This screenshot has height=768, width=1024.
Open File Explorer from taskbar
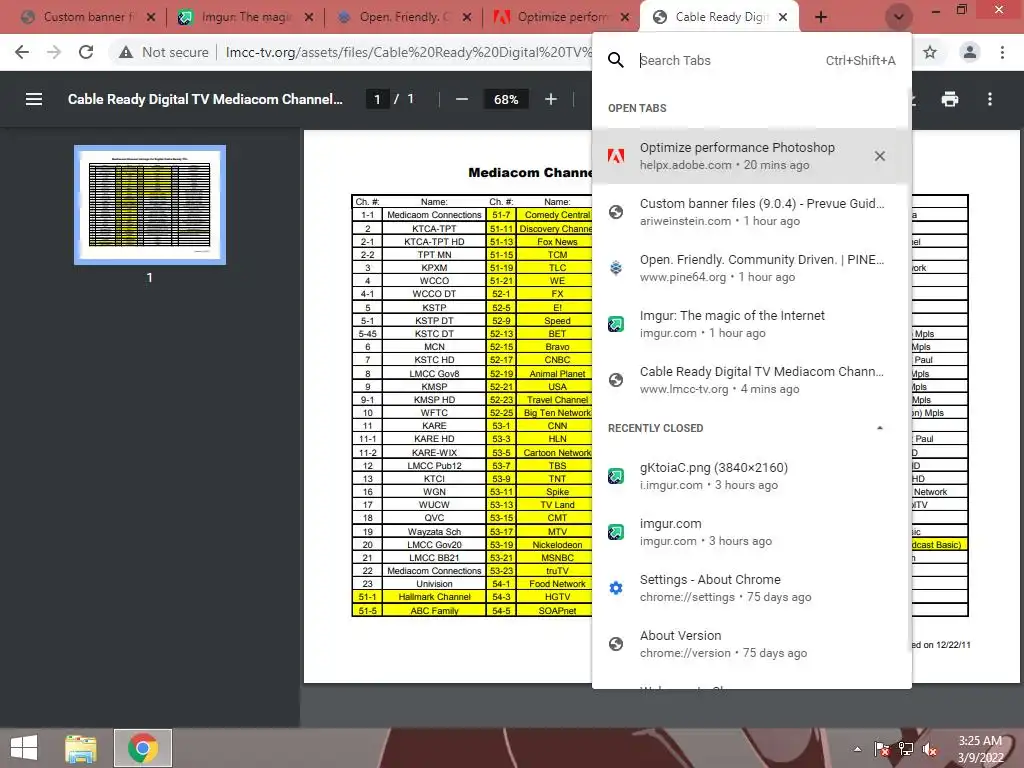(81, 748)
